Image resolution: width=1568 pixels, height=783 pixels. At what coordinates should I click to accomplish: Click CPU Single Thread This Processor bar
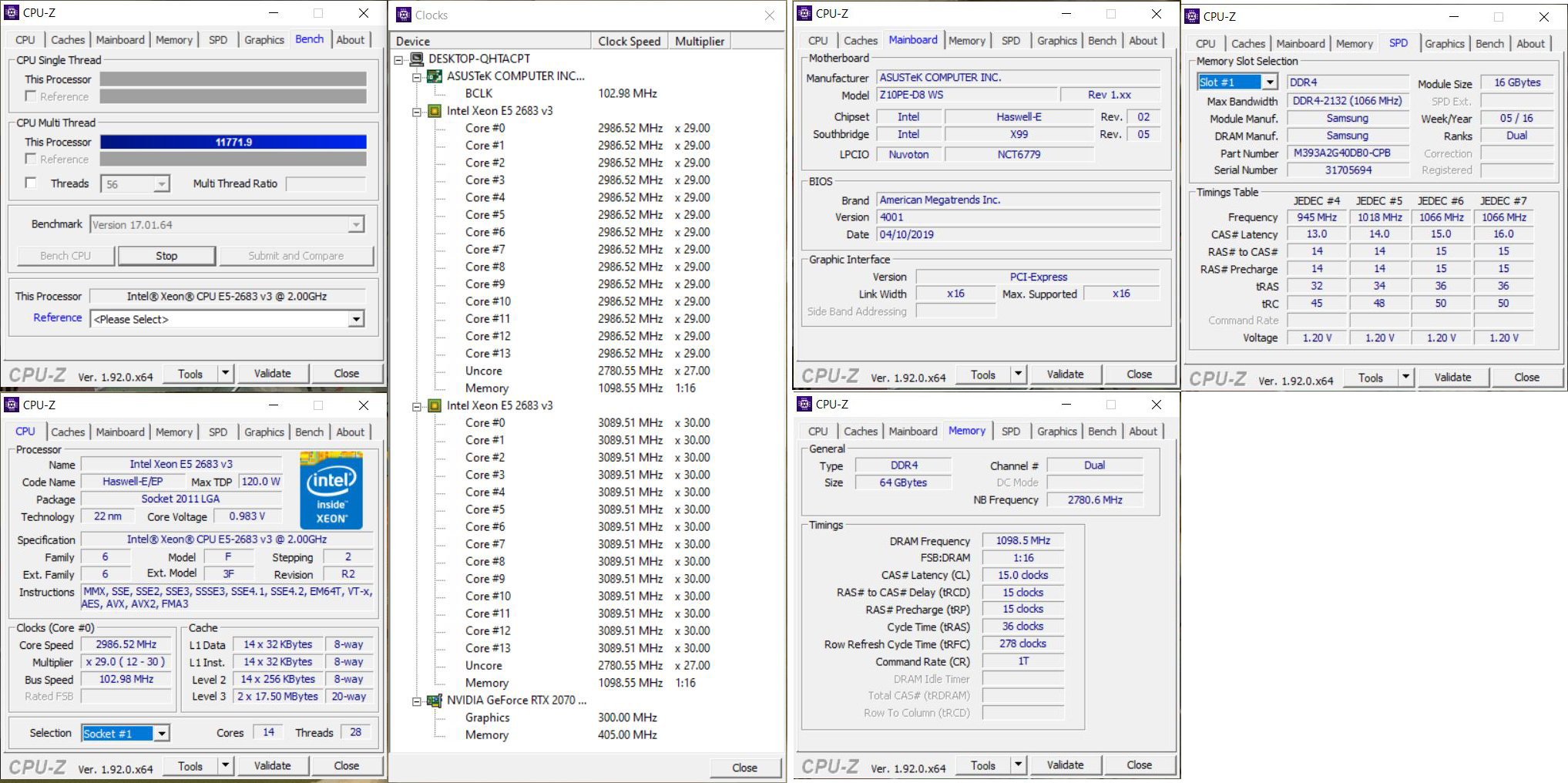pyautogui.click(x=233, y=79)
